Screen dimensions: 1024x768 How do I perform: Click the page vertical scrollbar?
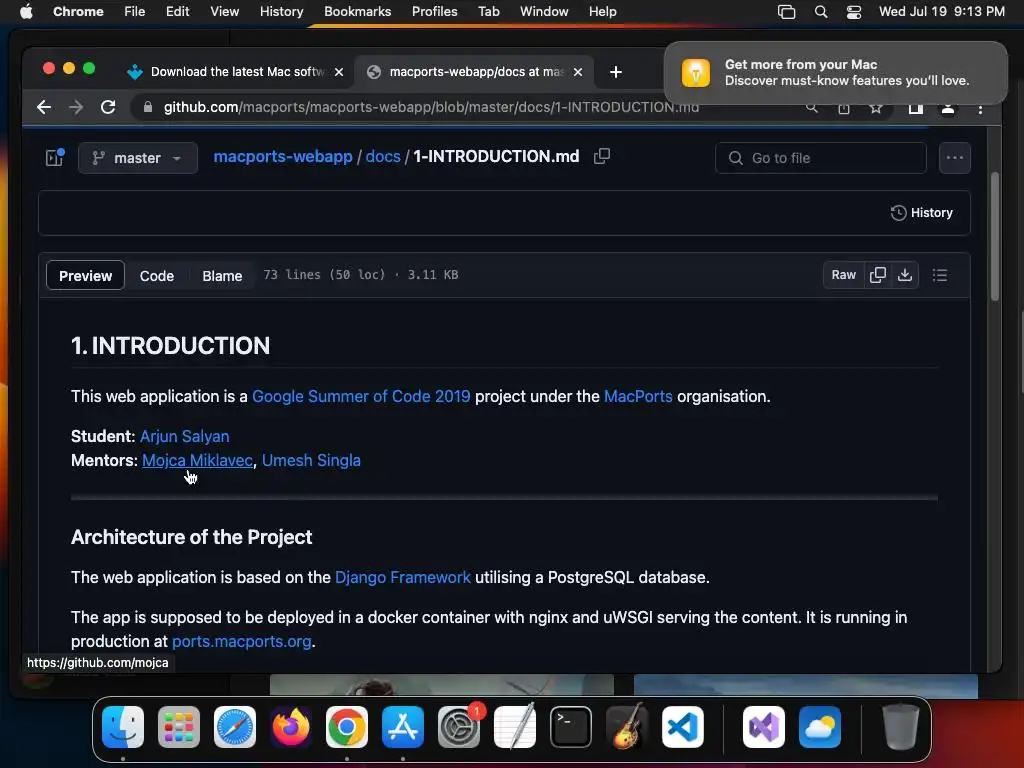995,236
